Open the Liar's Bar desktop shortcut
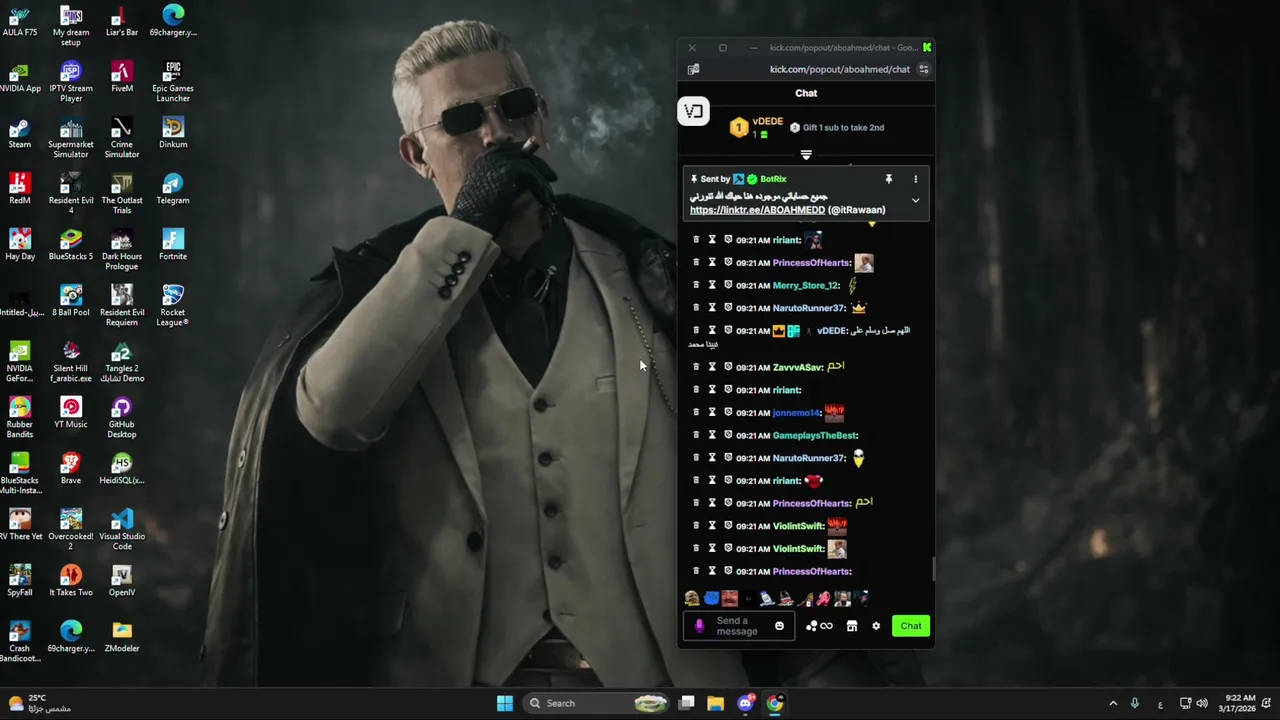Image resolution: width=1280 pixels, height=720 pixels. pyautogui.click(x=122, y=21)
